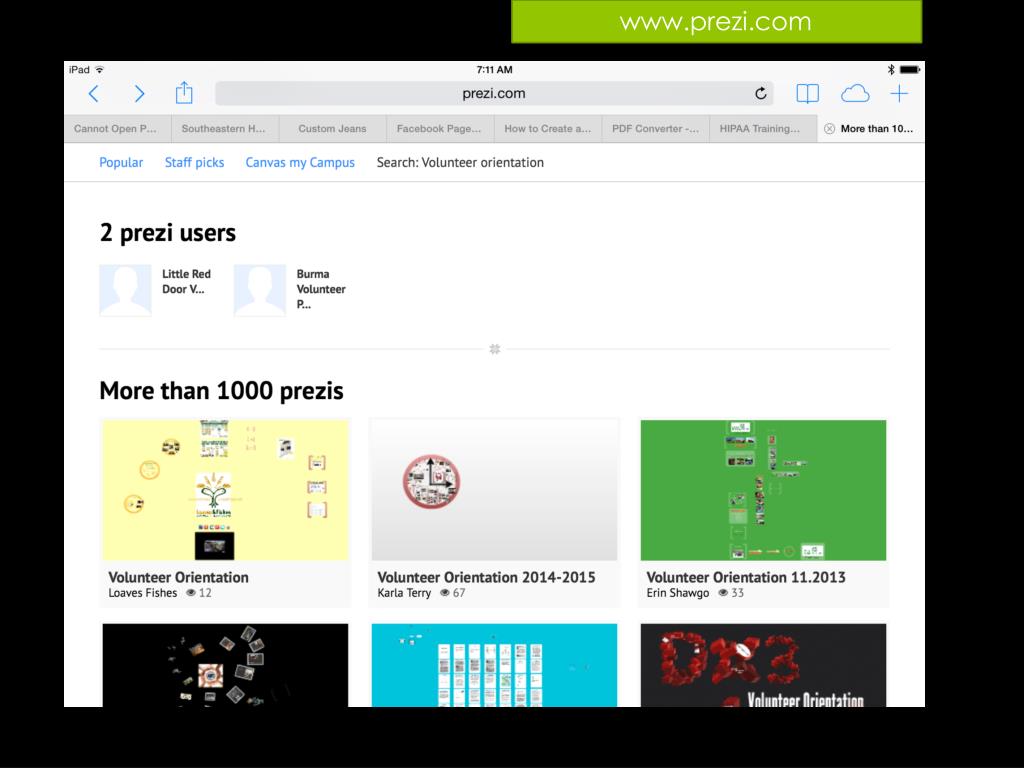Tap view count icon showing 33
This screenshot has height=768, width=1024.
[x=723, y=593]
